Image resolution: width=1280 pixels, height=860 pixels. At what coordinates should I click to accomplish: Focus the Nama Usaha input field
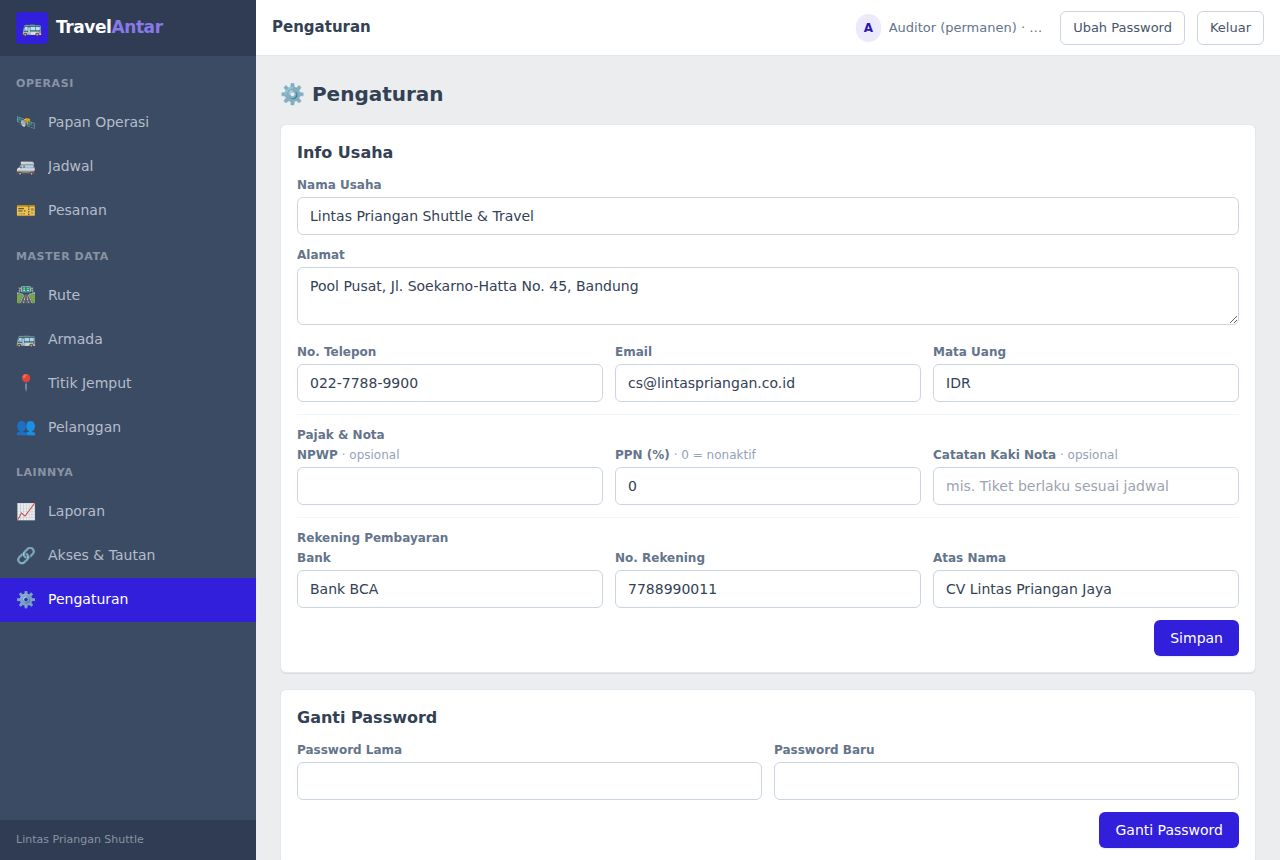(768, 216)
